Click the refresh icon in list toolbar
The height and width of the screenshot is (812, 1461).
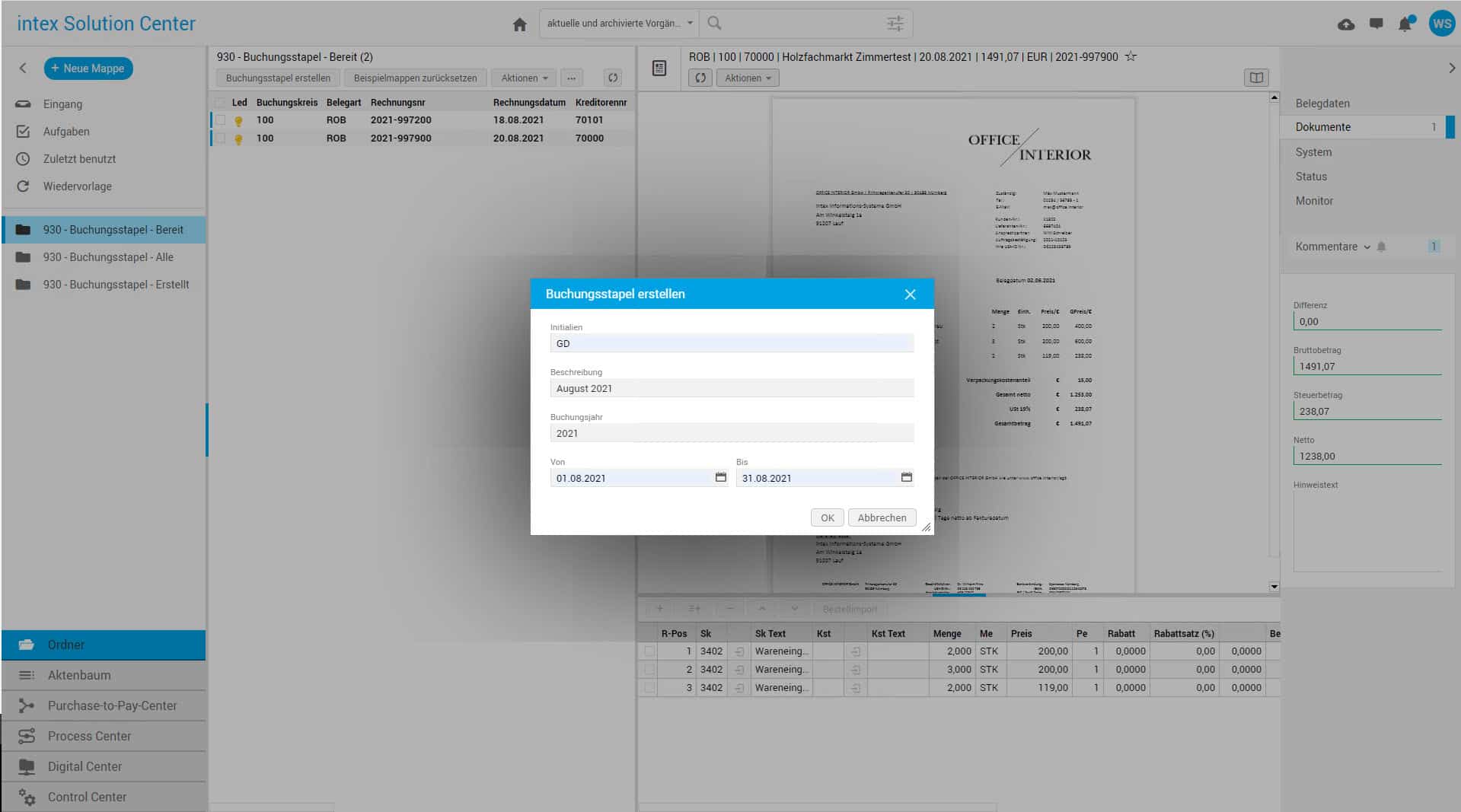612,78
